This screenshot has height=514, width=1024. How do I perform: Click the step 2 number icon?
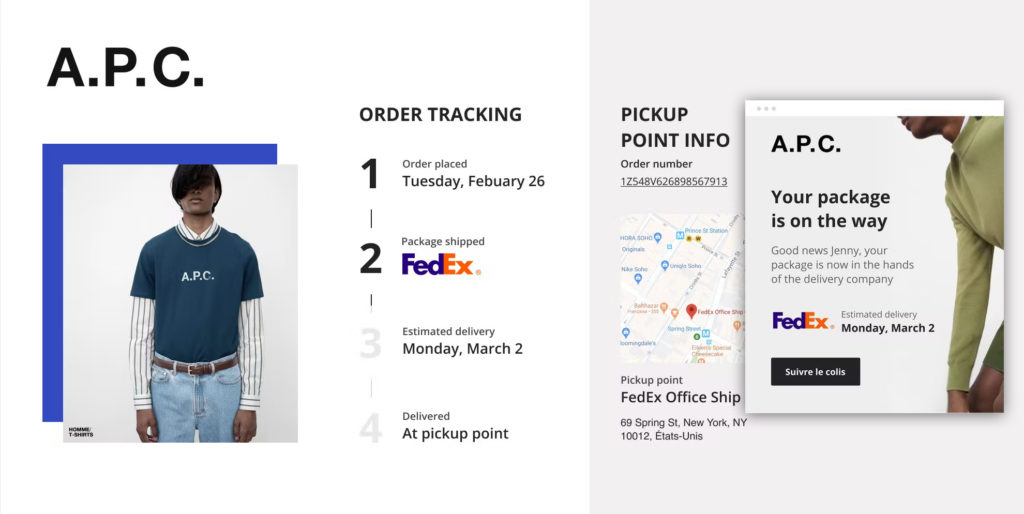point(370,259)
